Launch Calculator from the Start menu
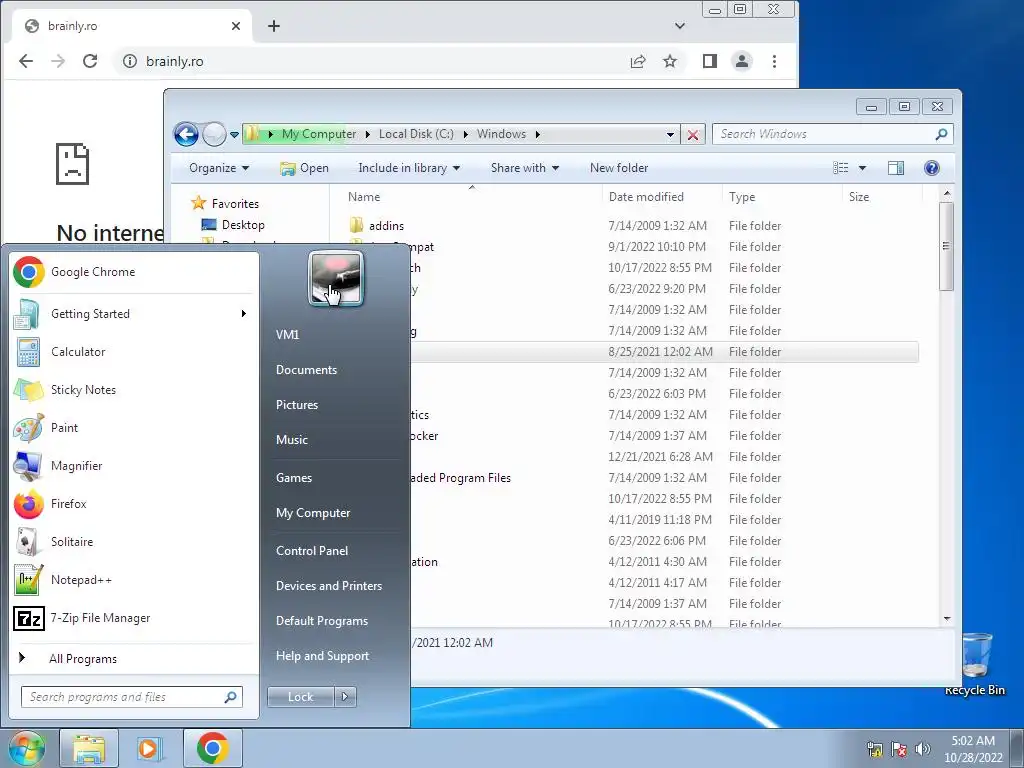Image resolution: width=1024 pixels, height=768 pixels. [x=133, y=351]
